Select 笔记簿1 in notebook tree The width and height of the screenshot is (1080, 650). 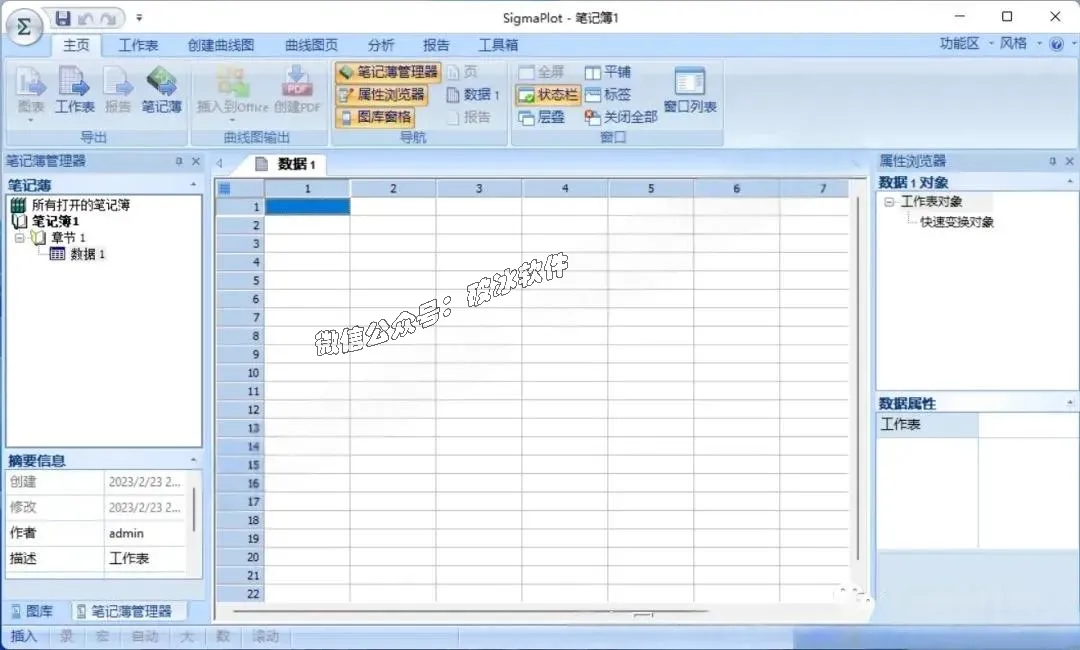point(55,221)
